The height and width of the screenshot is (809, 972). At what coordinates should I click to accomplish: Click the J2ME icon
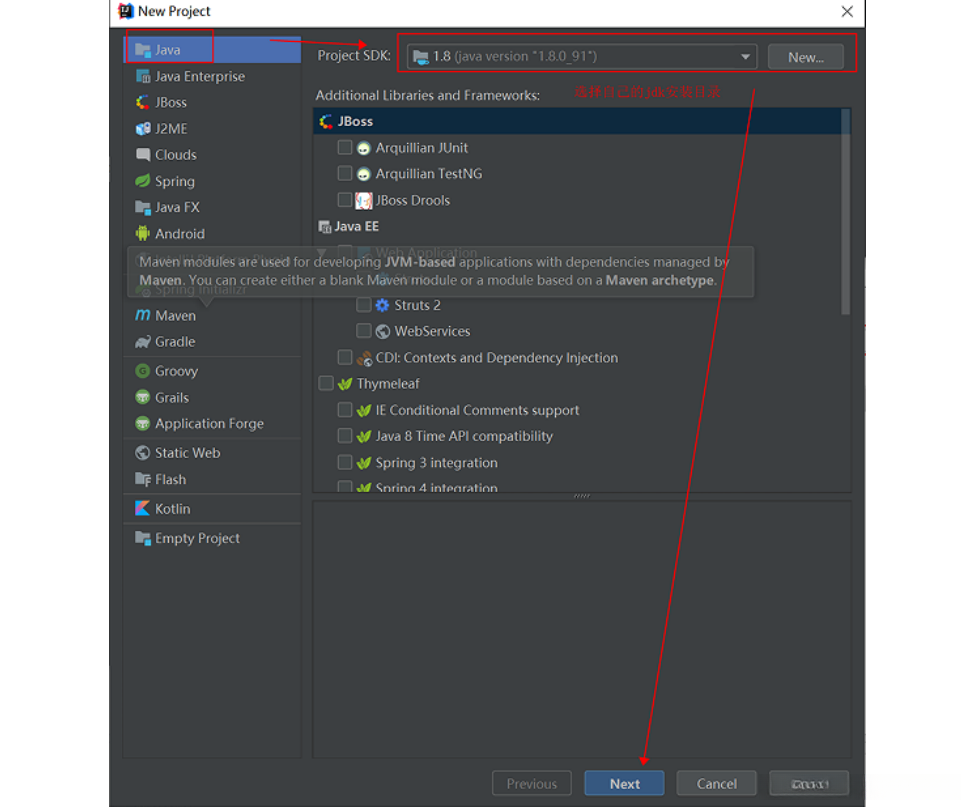[143, 128]
